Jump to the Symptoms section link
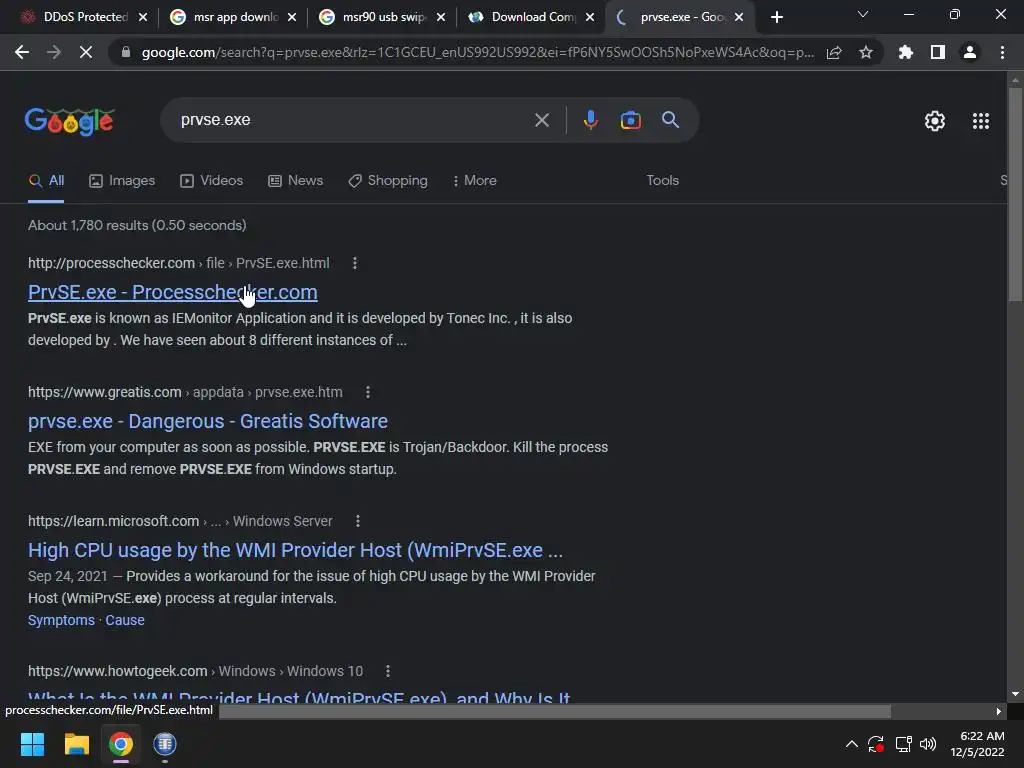The image size is (1024, 768). pos(61,620)
